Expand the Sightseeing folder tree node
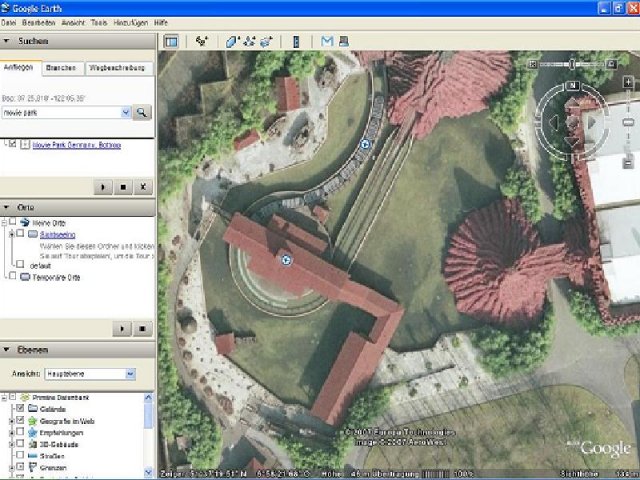The image size is (640, 480). coord(11,234)
